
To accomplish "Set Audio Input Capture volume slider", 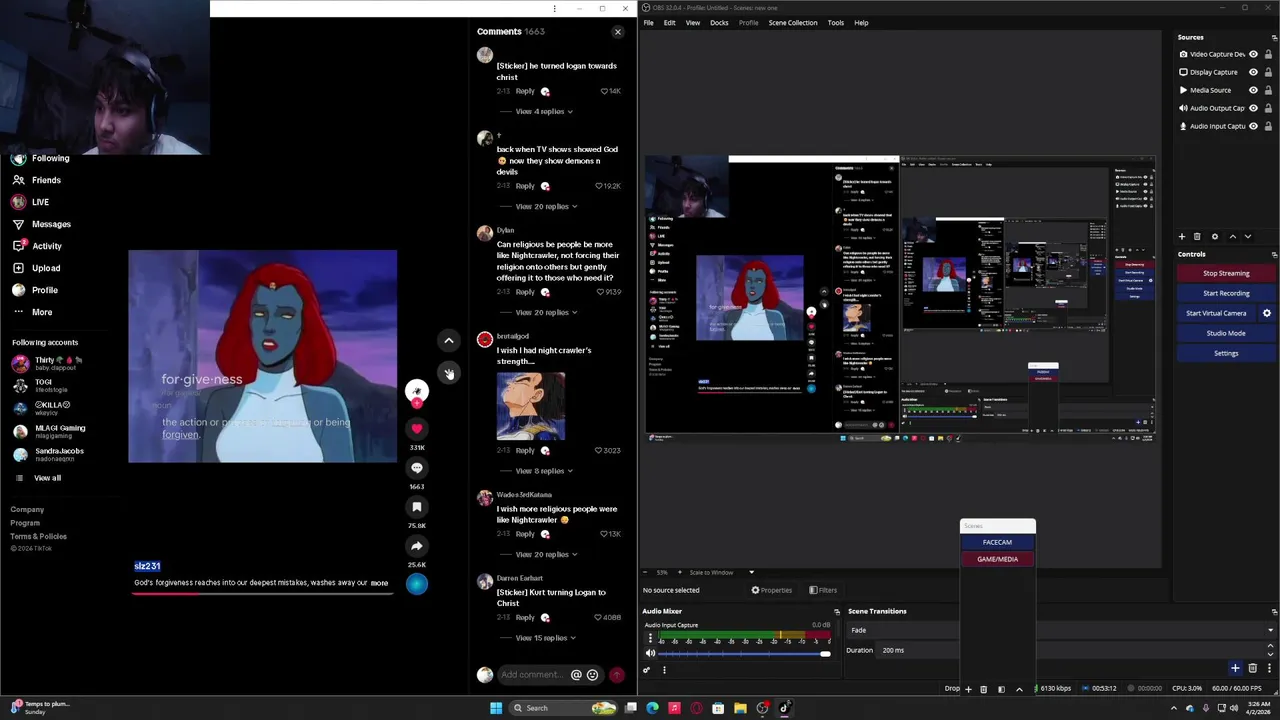I will [744, 653].
